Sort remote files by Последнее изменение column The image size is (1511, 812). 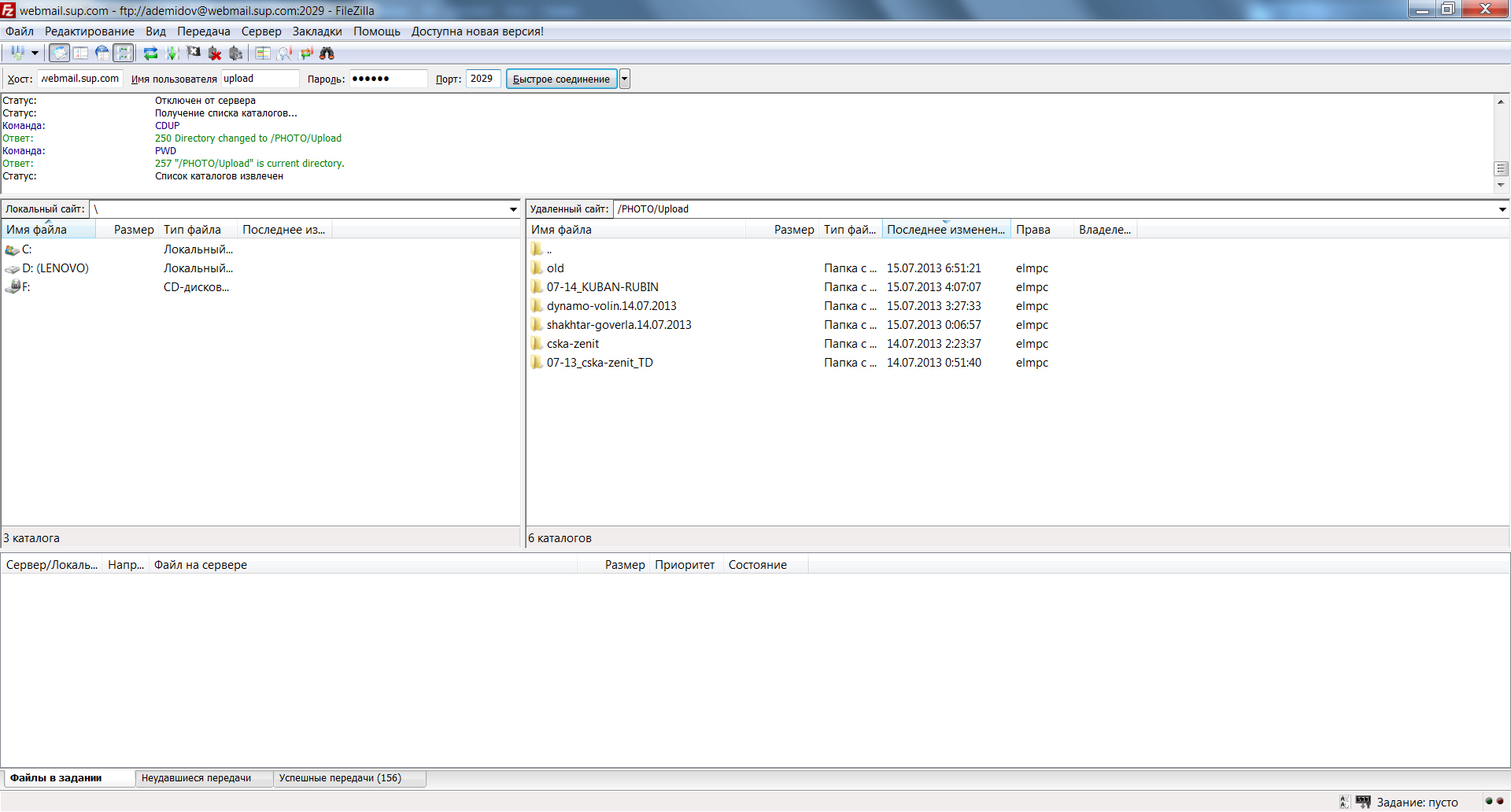pos(947,230)
